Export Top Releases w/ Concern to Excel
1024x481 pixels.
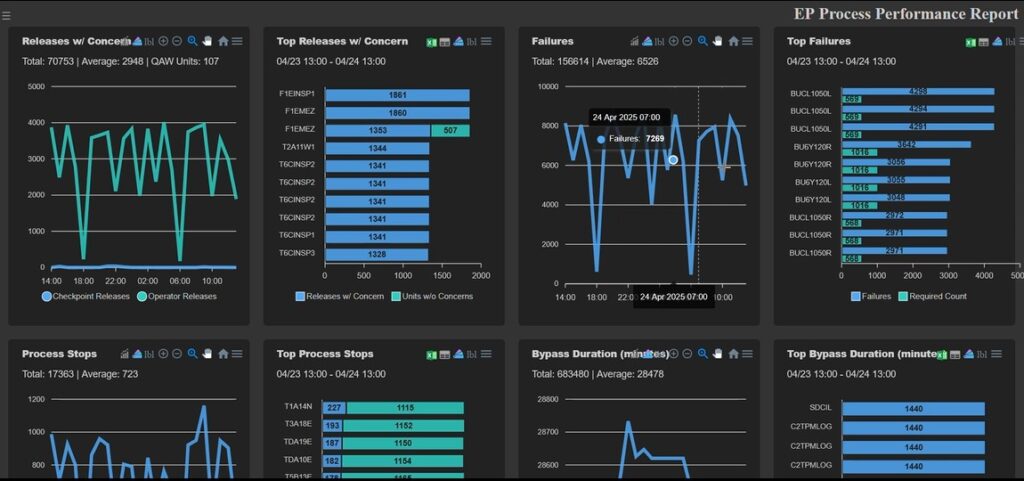point(432,41)
